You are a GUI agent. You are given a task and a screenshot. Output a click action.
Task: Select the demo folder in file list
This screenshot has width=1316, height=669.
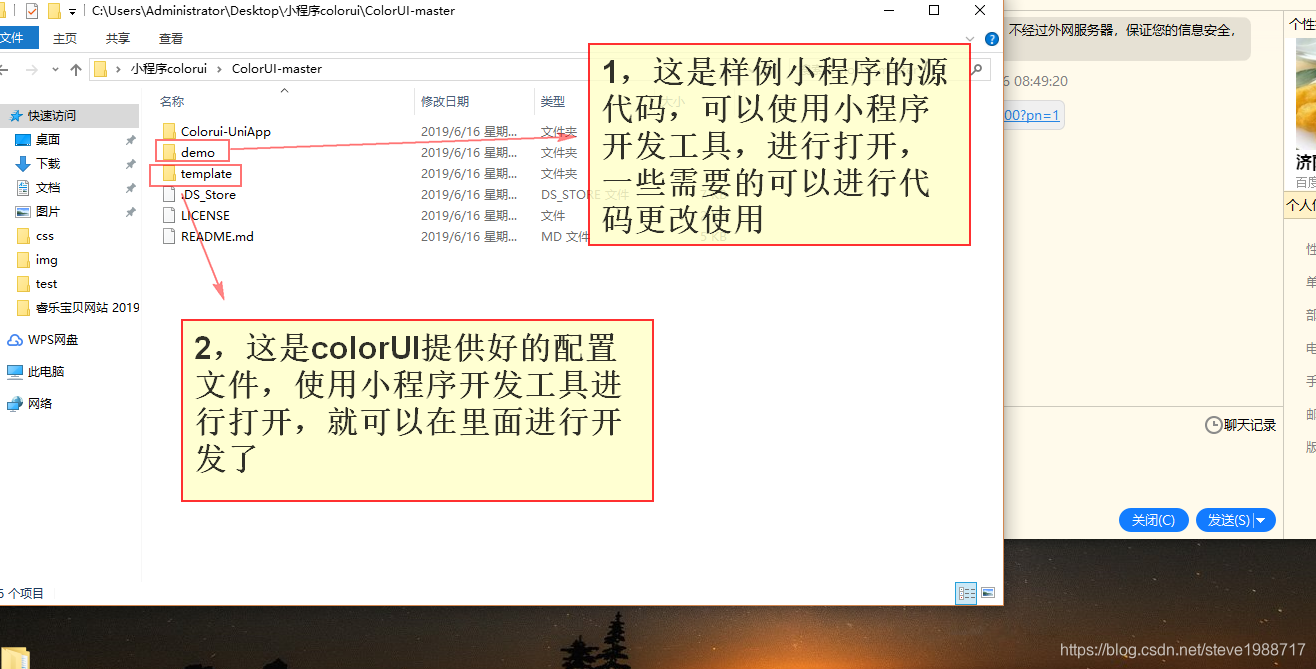click(x=198, y=152)
